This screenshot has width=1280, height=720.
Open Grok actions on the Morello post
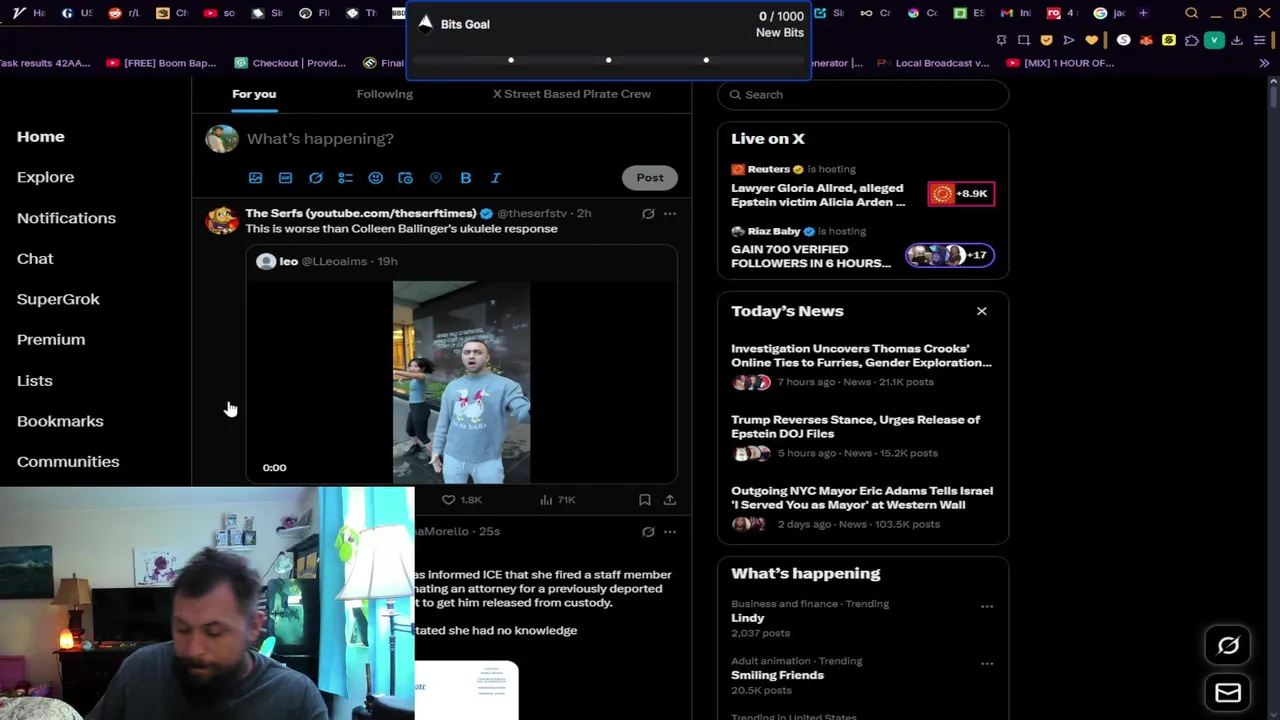tap(648, 531)
